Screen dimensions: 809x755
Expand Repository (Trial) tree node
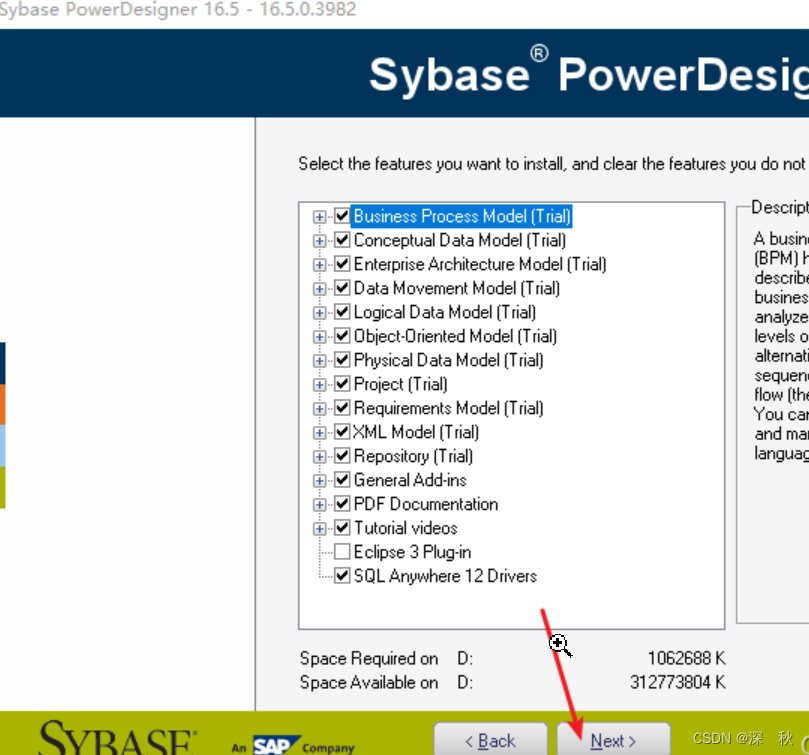pos(319,457)
